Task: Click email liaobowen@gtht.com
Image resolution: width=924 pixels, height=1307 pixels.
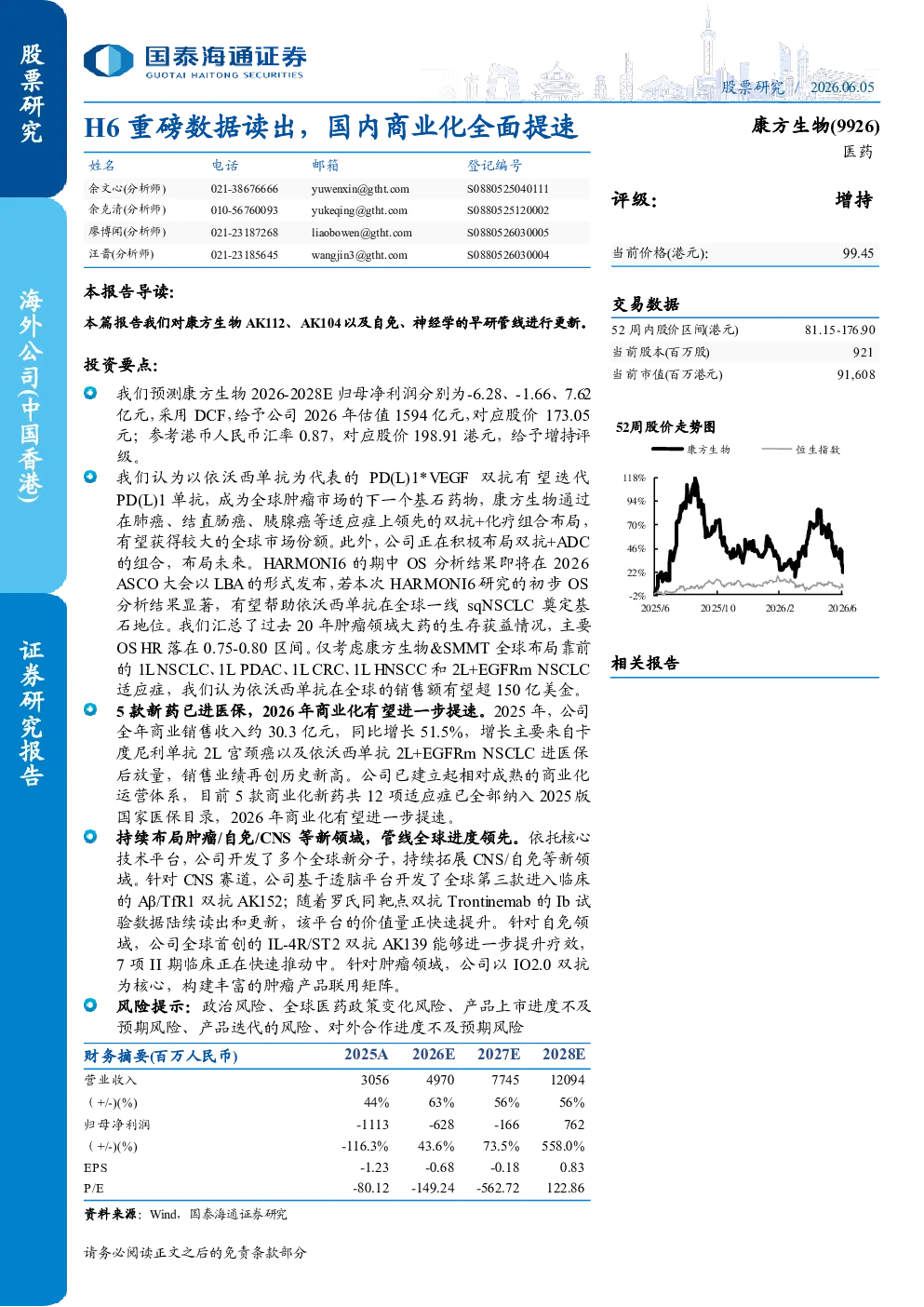Action: [x=361, y=233]
